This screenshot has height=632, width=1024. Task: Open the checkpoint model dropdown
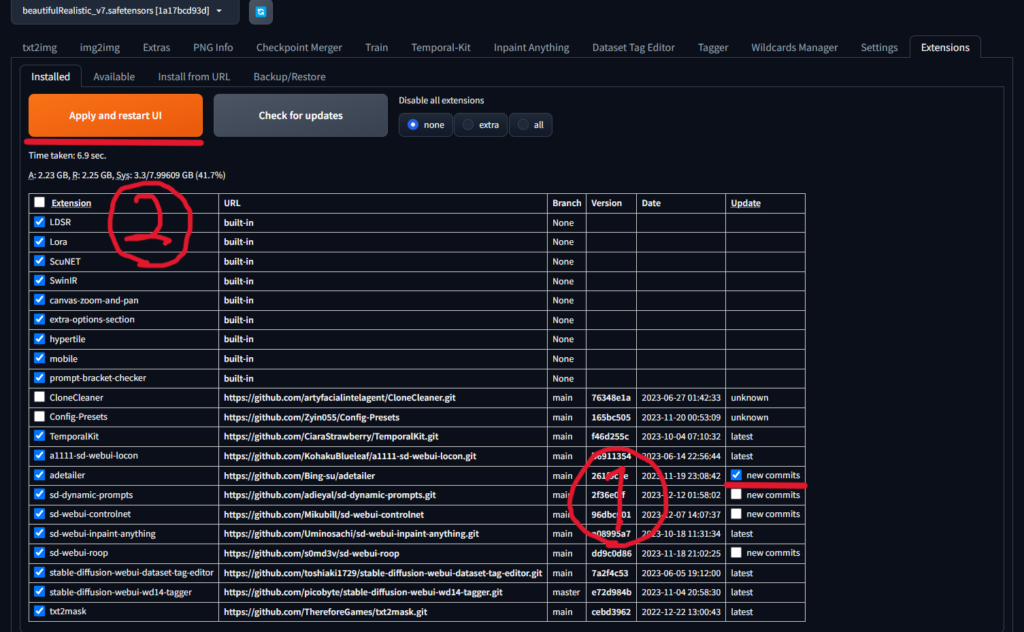pos(124,11)
